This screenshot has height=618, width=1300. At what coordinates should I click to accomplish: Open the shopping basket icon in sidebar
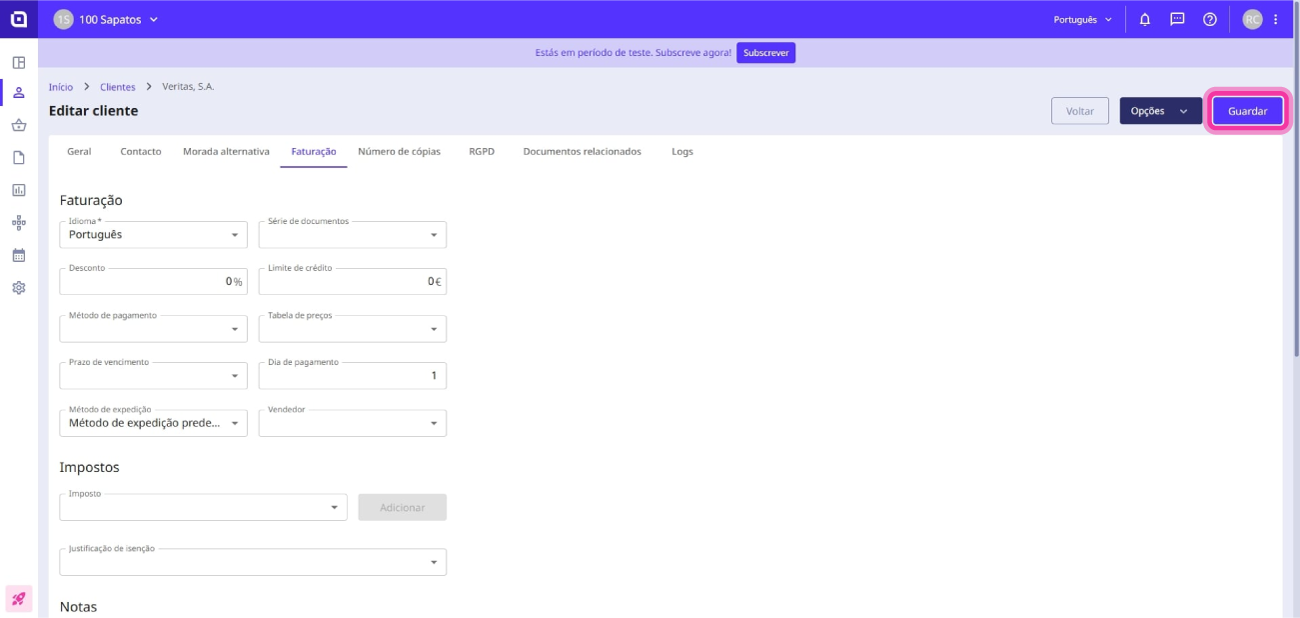click(18, 125)
